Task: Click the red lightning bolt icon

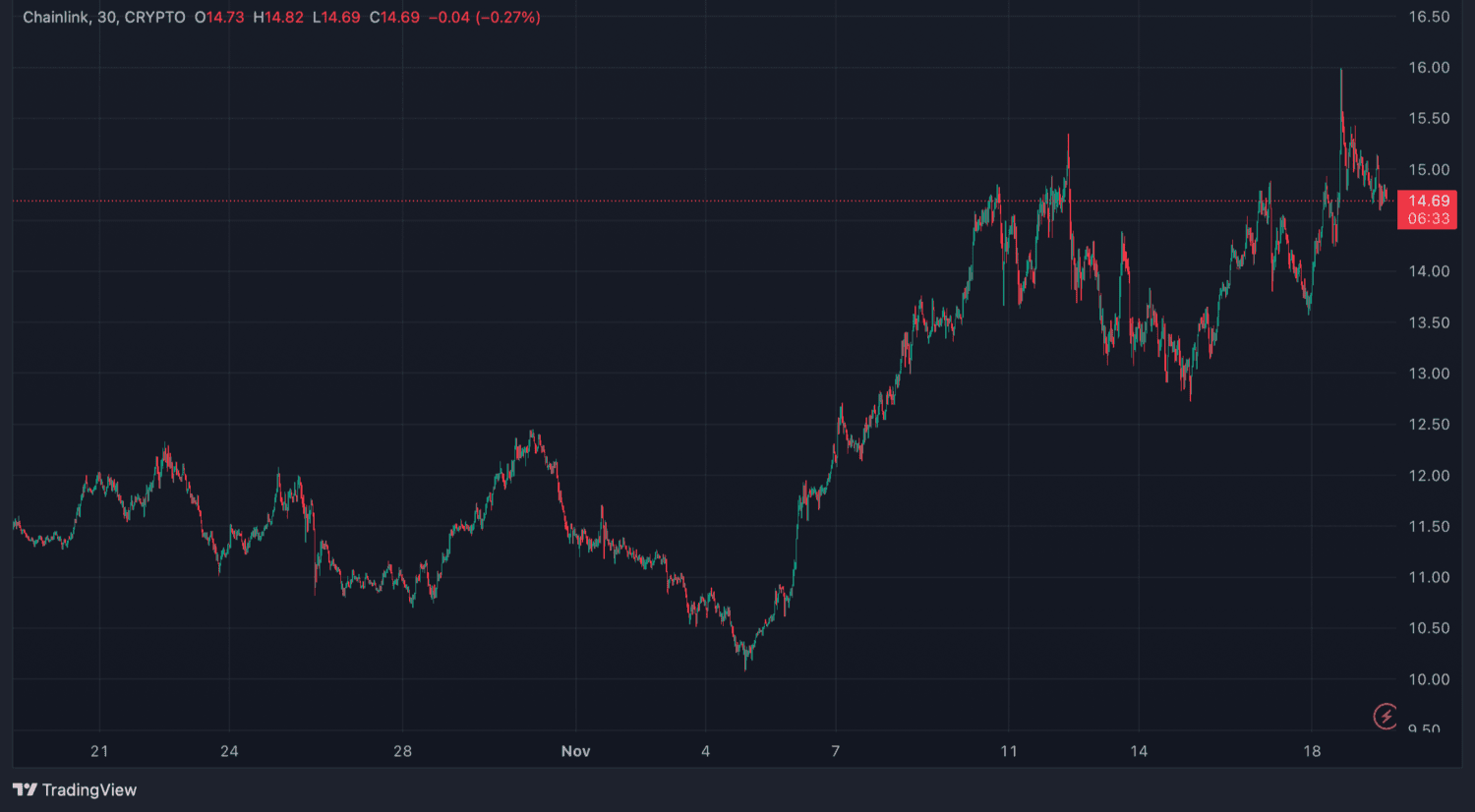Action: tap(1386, 716)
